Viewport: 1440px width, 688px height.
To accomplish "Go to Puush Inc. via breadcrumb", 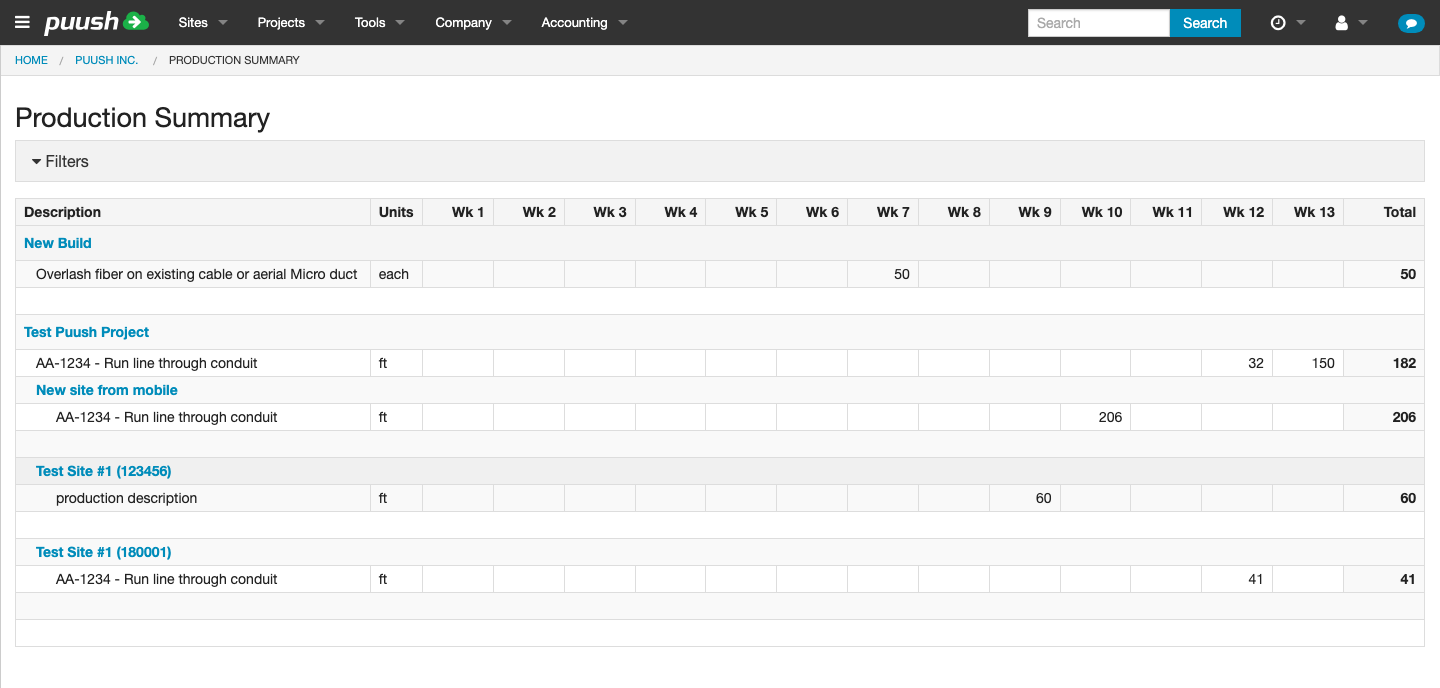I will [x=106, y=60].
